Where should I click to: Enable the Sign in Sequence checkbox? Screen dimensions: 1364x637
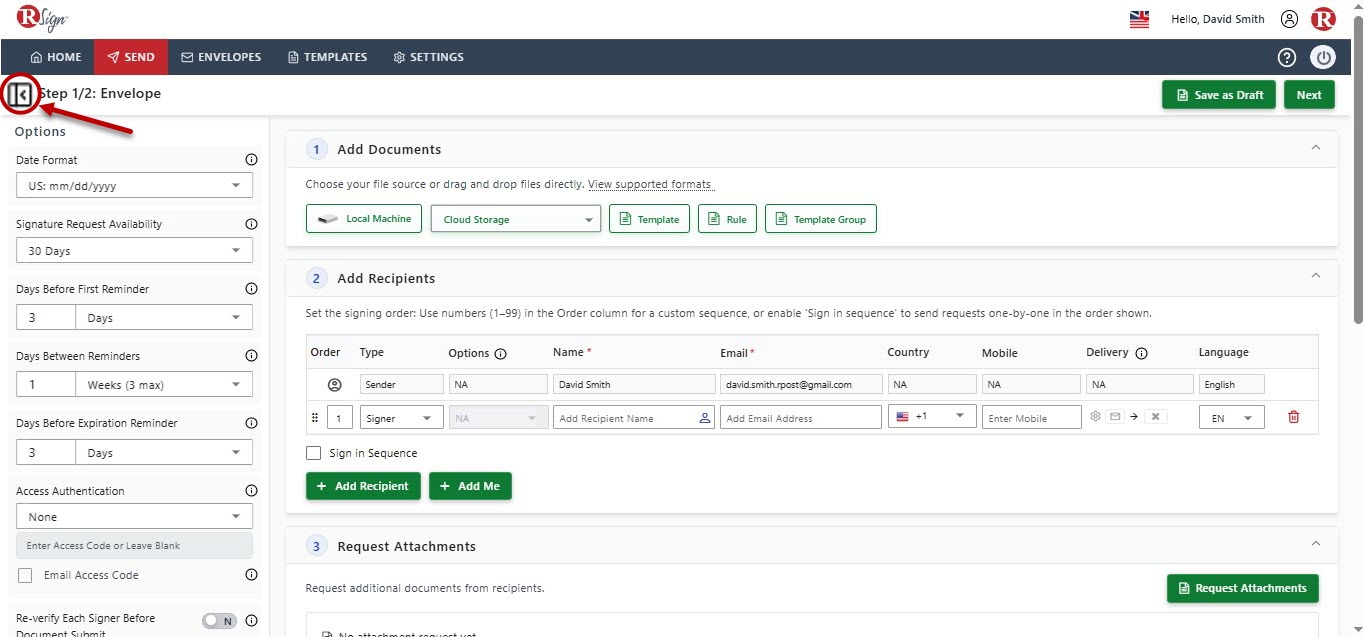pos(314,453)
